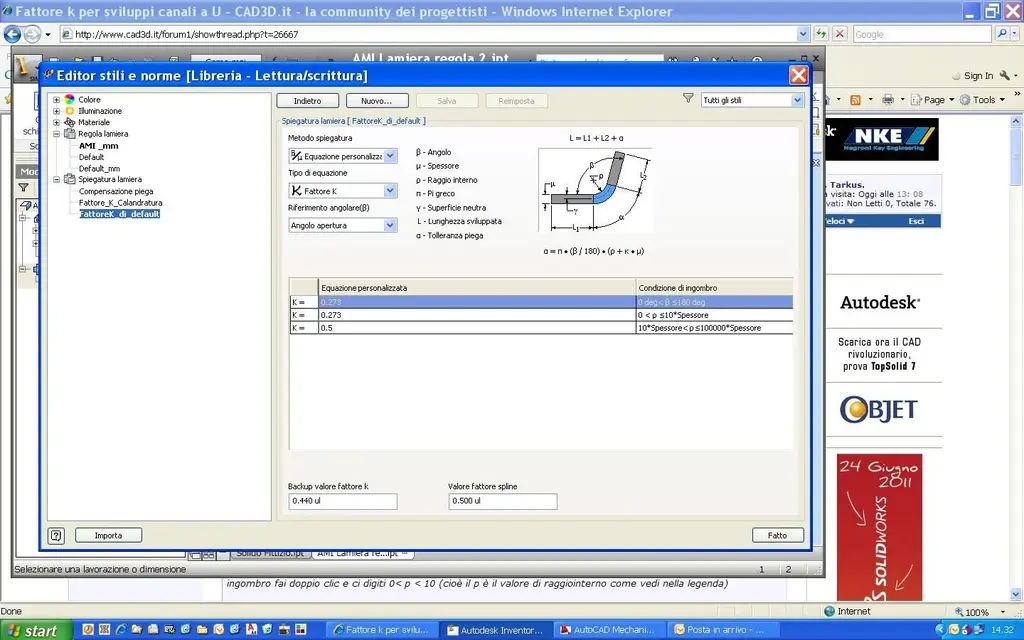Select the Compensazione piega tree item

click(116, 191)
